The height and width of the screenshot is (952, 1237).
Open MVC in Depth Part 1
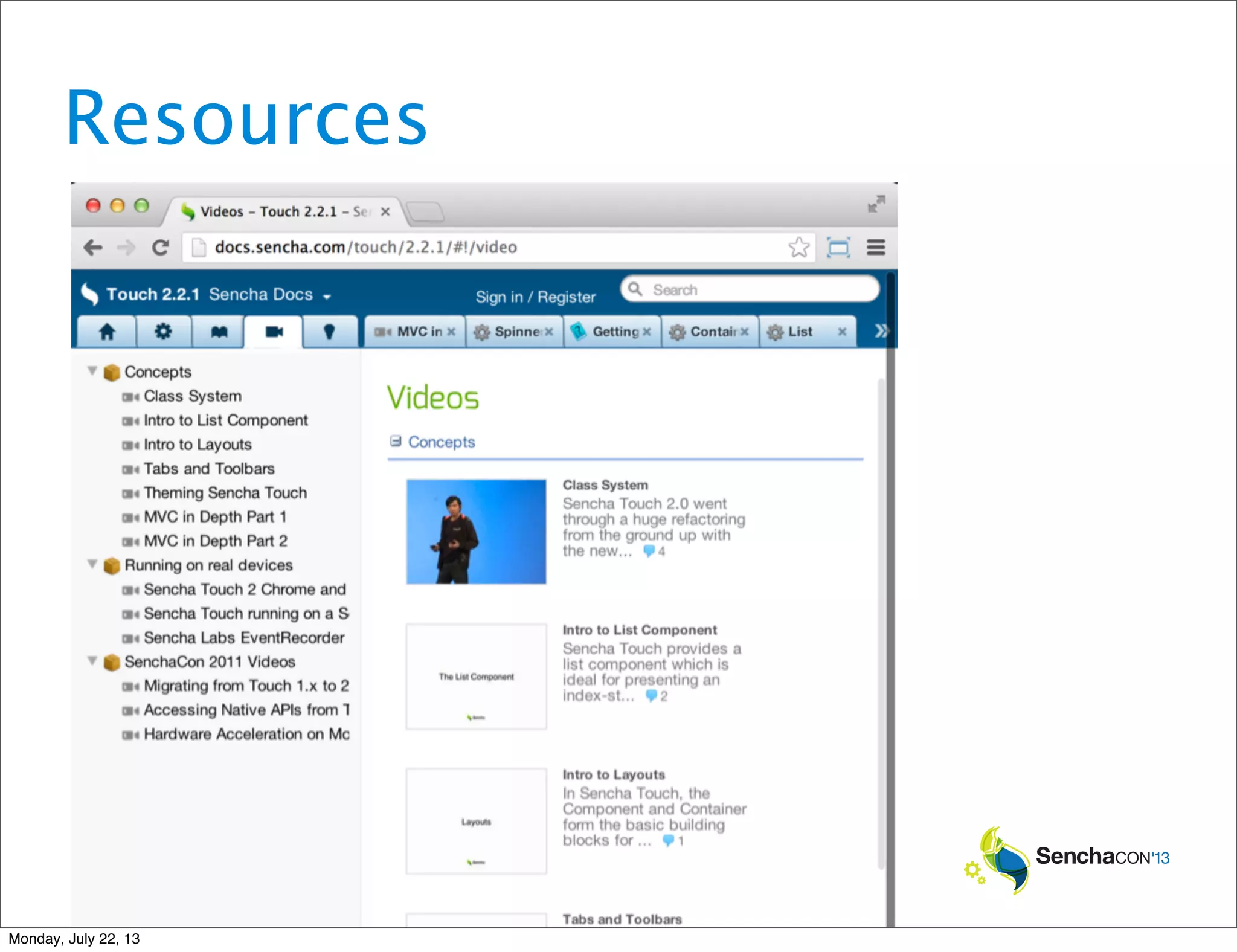tap(215, 517)
